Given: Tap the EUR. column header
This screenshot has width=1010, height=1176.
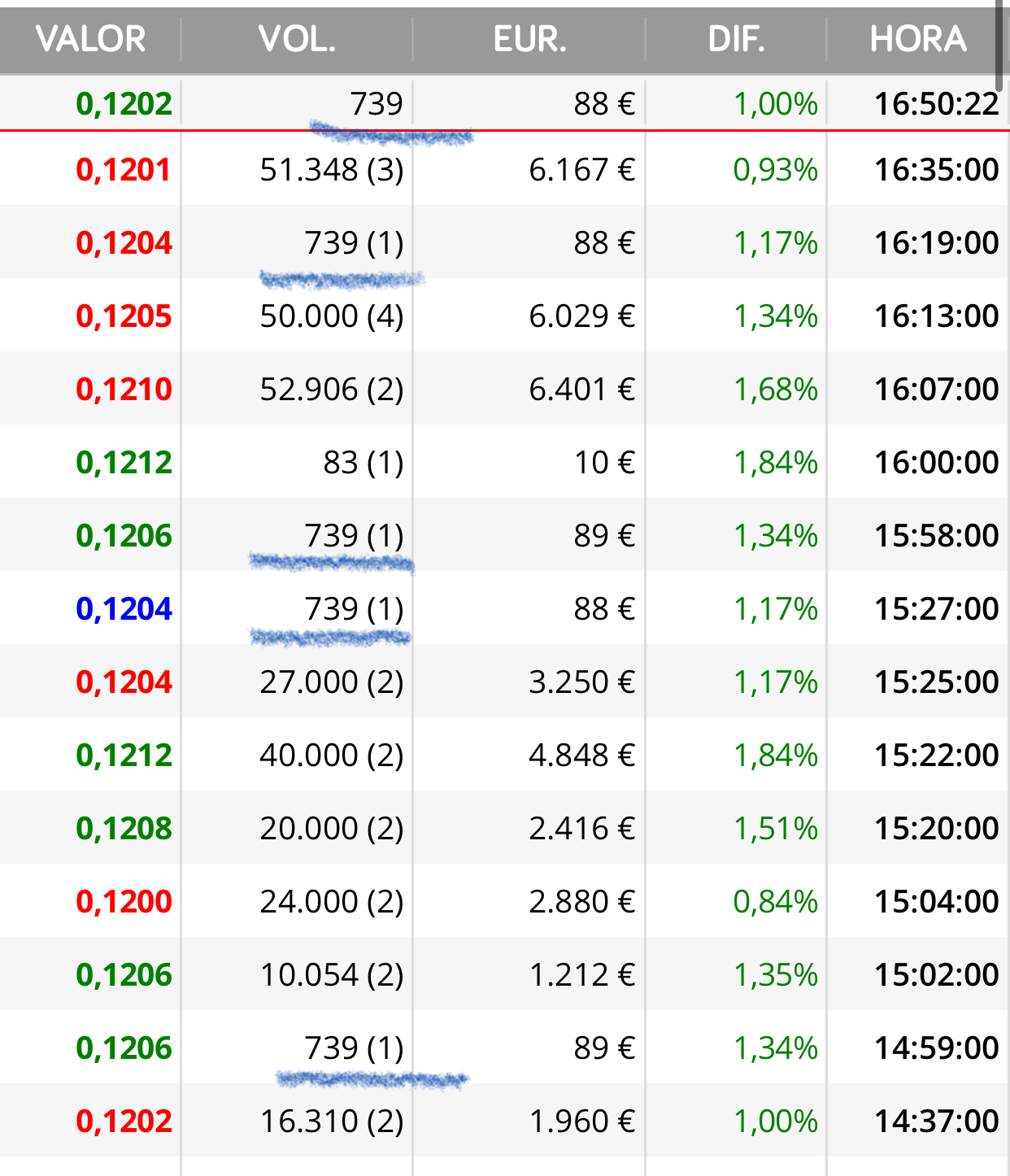Looking at the screenshot, I should [x=529, y=39].
